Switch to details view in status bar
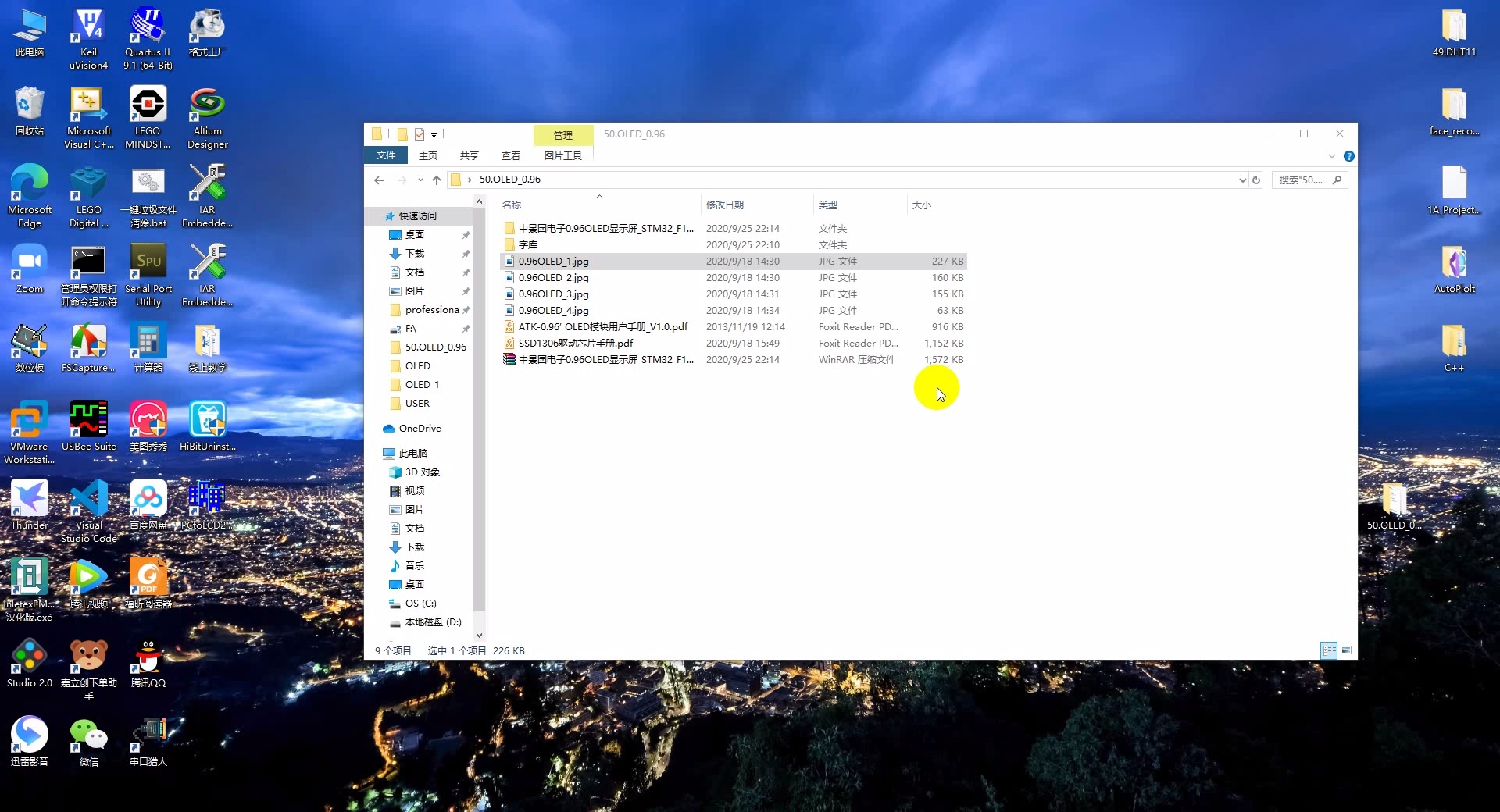The height and width of the screenshot is (812, 1500). point(1328,650)
